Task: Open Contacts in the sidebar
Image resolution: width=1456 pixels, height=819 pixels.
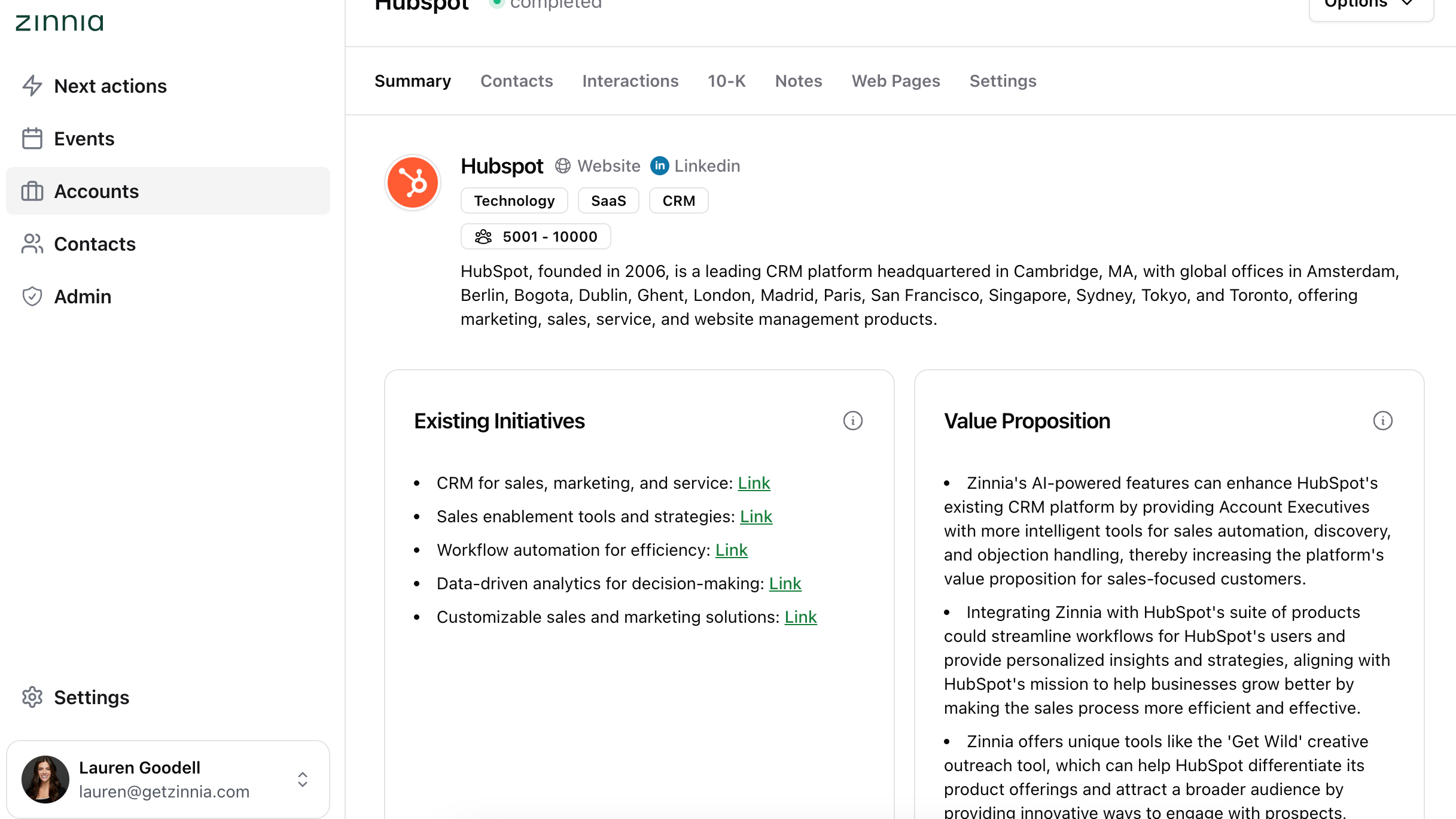Action: click(95, 243)
